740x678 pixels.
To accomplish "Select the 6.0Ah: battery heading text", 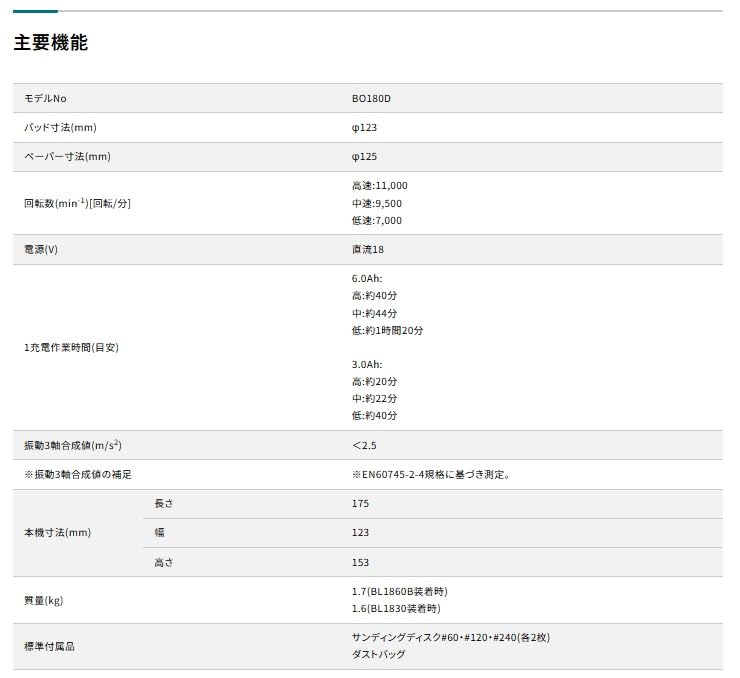I will click(367, 279).
